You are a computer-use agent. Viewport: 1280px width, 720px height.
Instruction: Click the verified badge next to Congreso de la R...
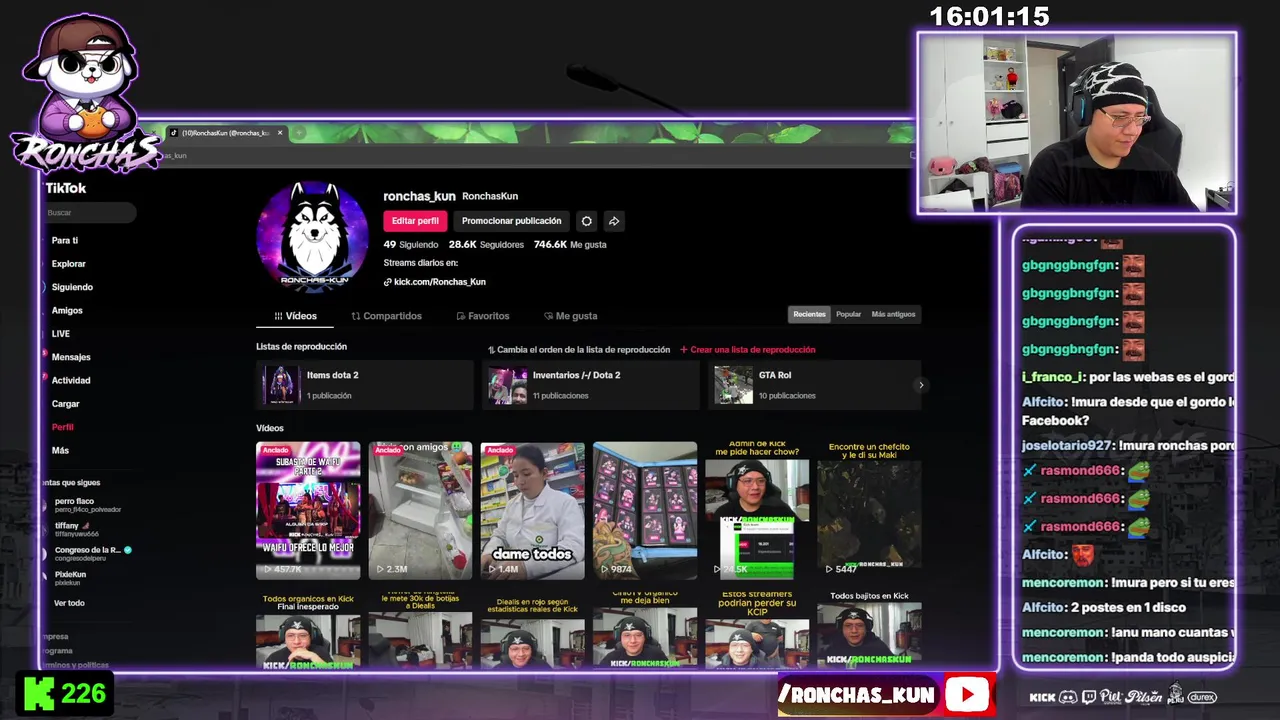pyautogui.click(x=128, y=550)
